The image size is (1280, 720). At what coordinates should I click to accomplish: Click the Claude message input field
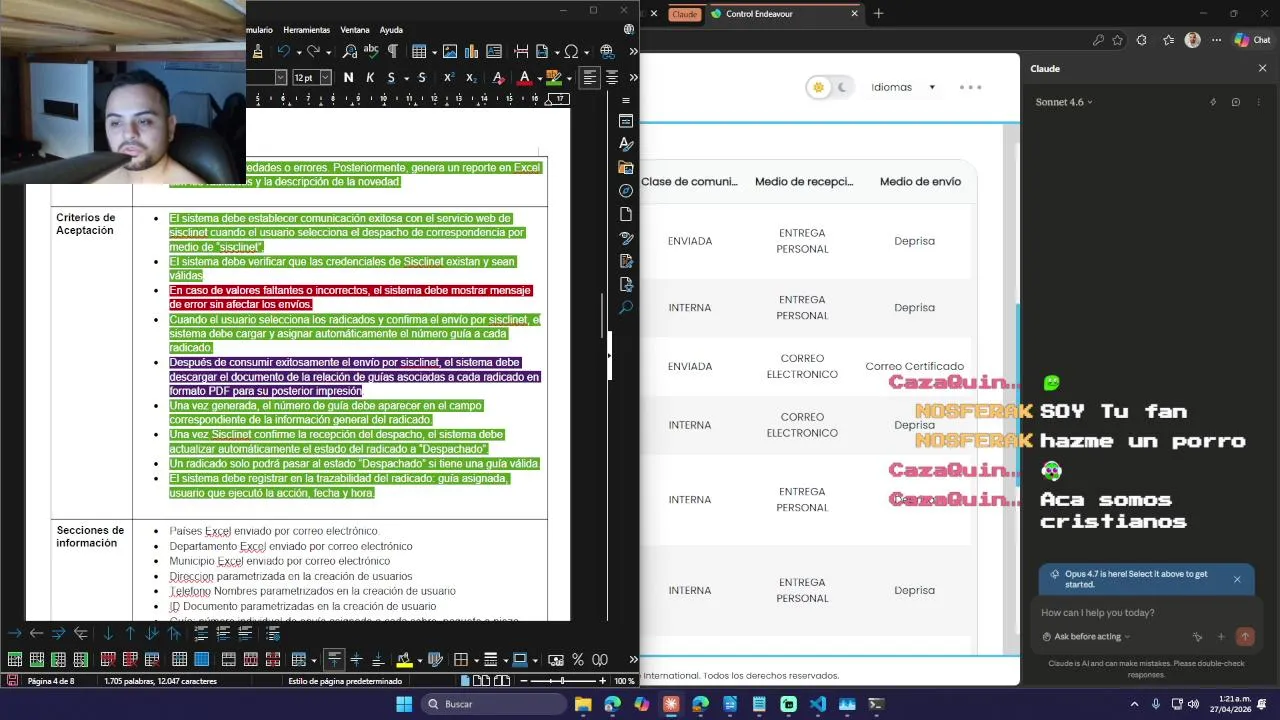[x=1146, y=613]
